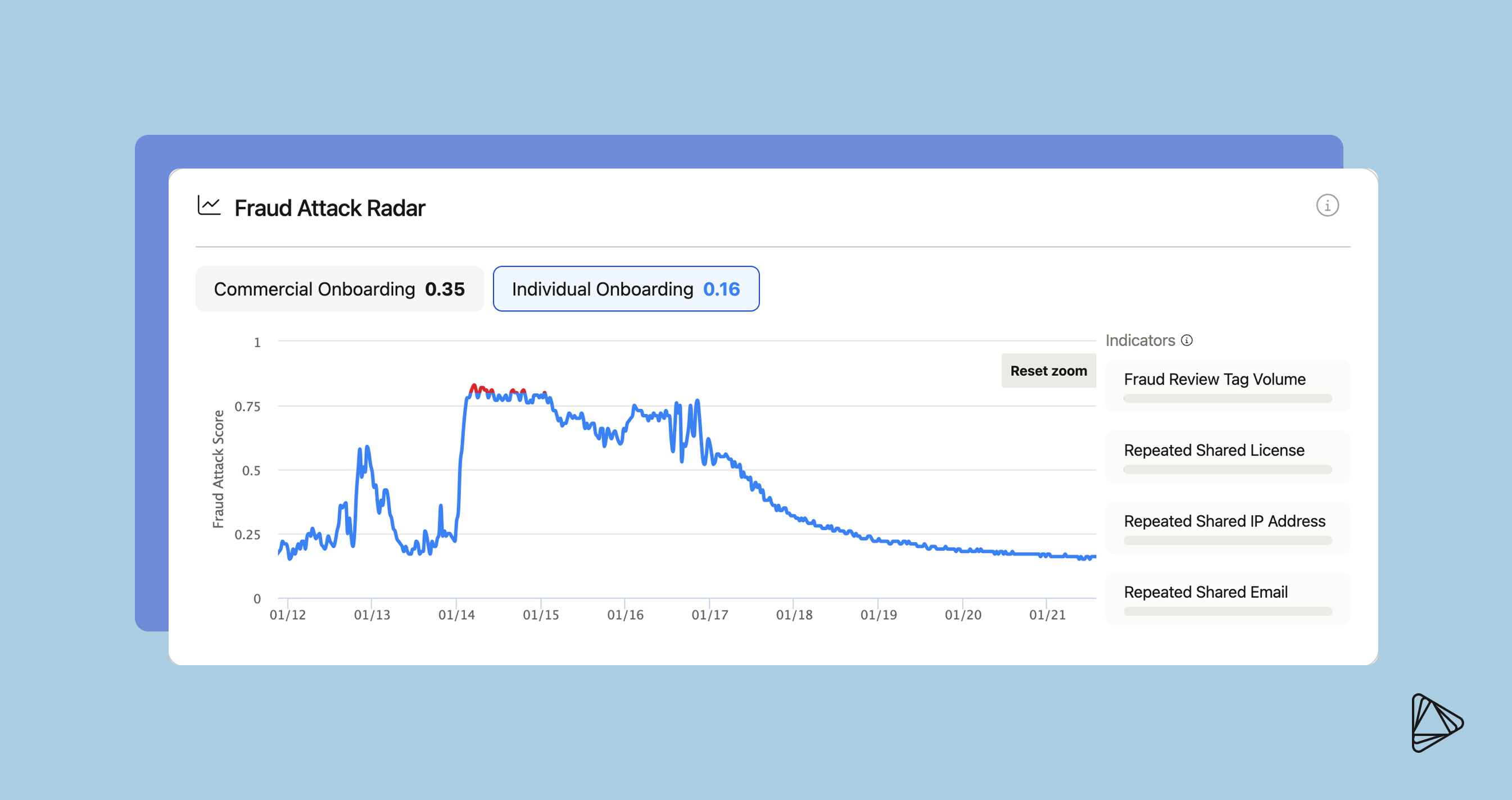Click the info icon in card header

click(1327, 205)
